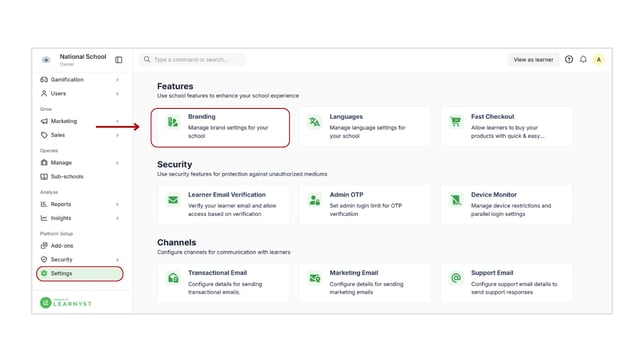Click the Learnyst logo in sidebar footer
The image size is (644, 362).
[66, 303]
